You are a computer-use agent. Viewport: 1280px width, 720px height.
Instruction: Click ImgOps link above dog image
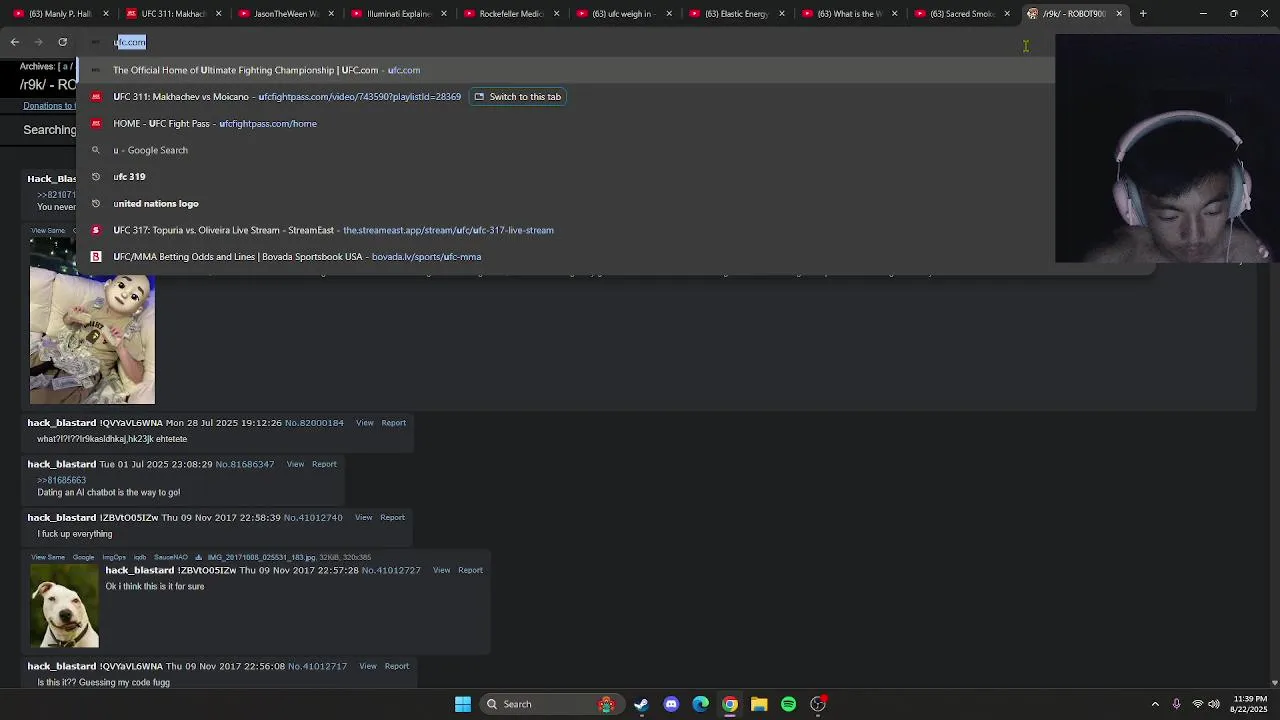point(114,557)
